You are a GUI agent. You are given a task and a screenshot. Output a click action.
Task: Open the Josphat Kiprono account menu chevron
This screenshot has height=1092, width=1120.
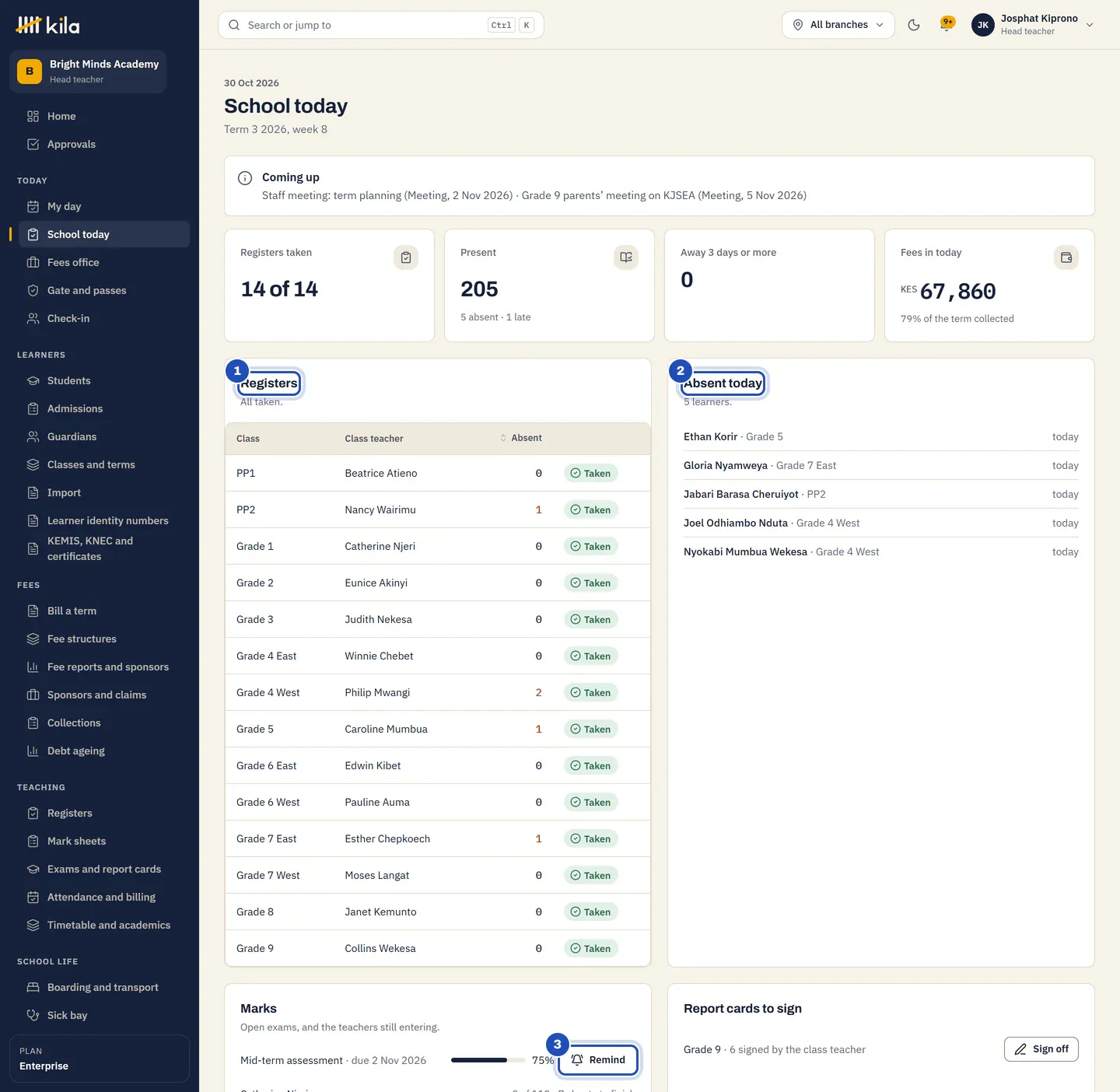pyautogui.click(x=1090, y=25)
